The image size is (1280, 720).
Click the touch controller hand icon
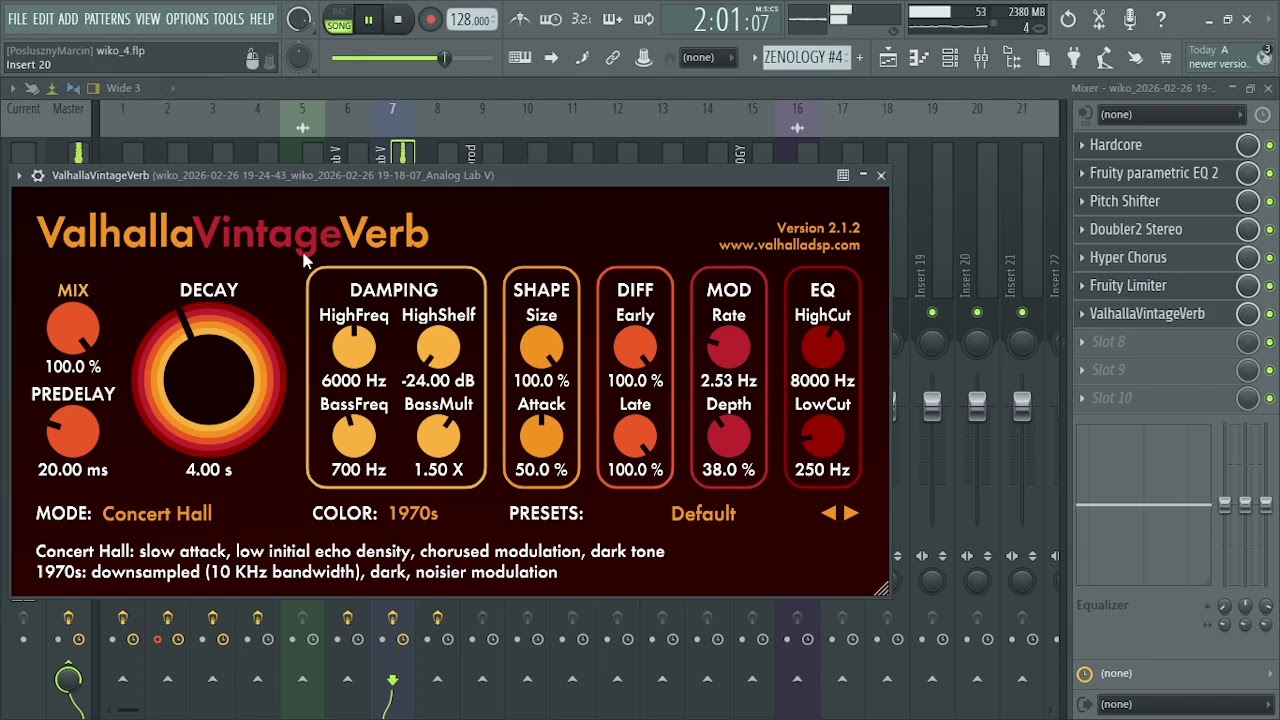click(x=1135, y=58)
